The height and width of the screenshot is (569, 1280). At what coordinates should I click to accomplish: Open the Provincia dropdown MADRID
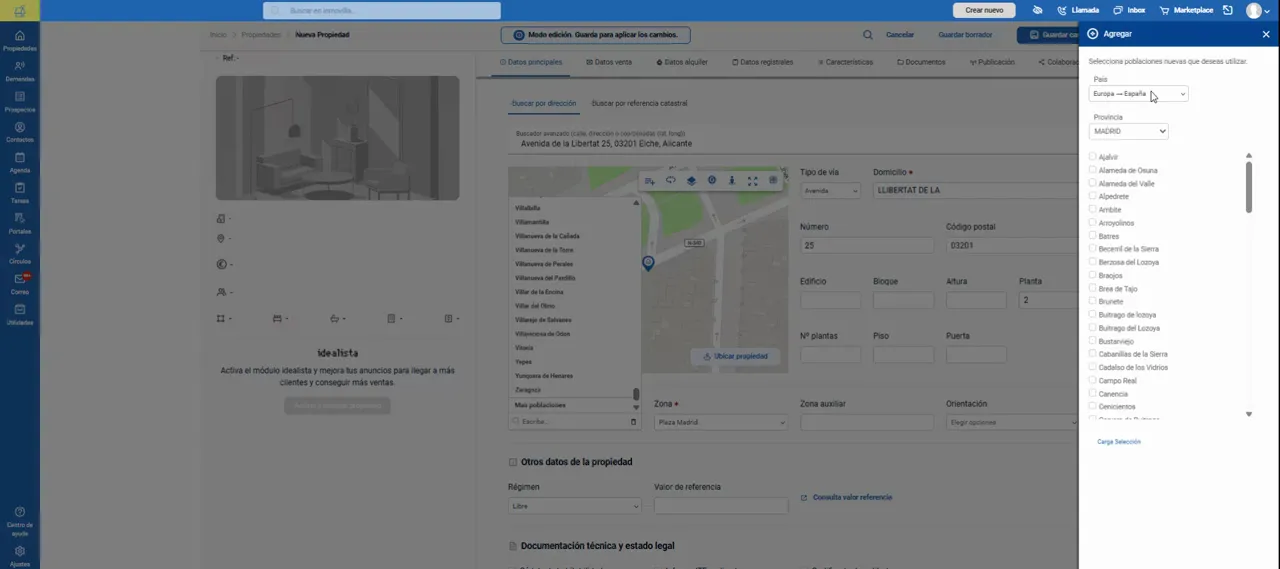(1128, 131)
